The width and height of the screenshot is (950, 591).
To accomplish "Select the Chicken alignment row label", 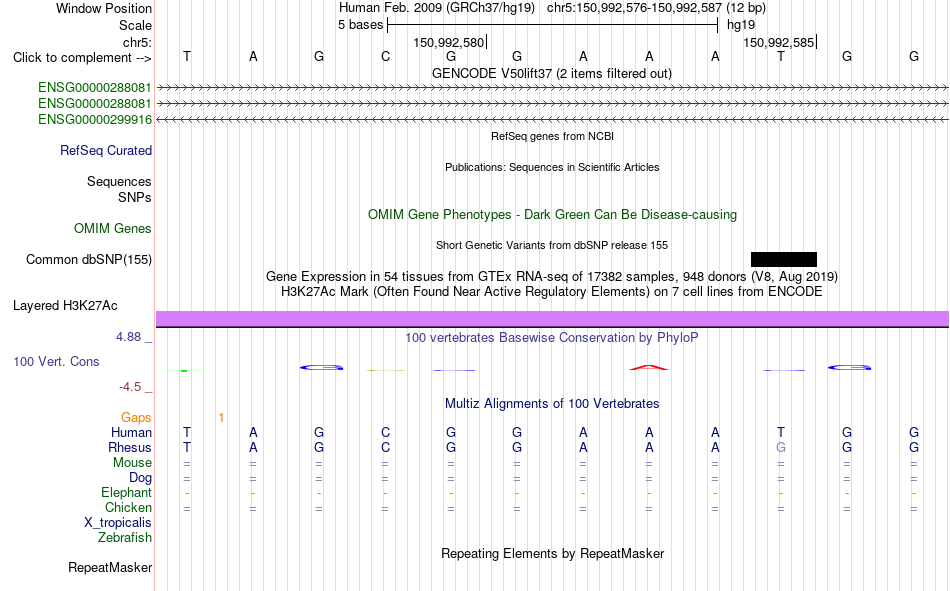I will (x=128, y=507).
